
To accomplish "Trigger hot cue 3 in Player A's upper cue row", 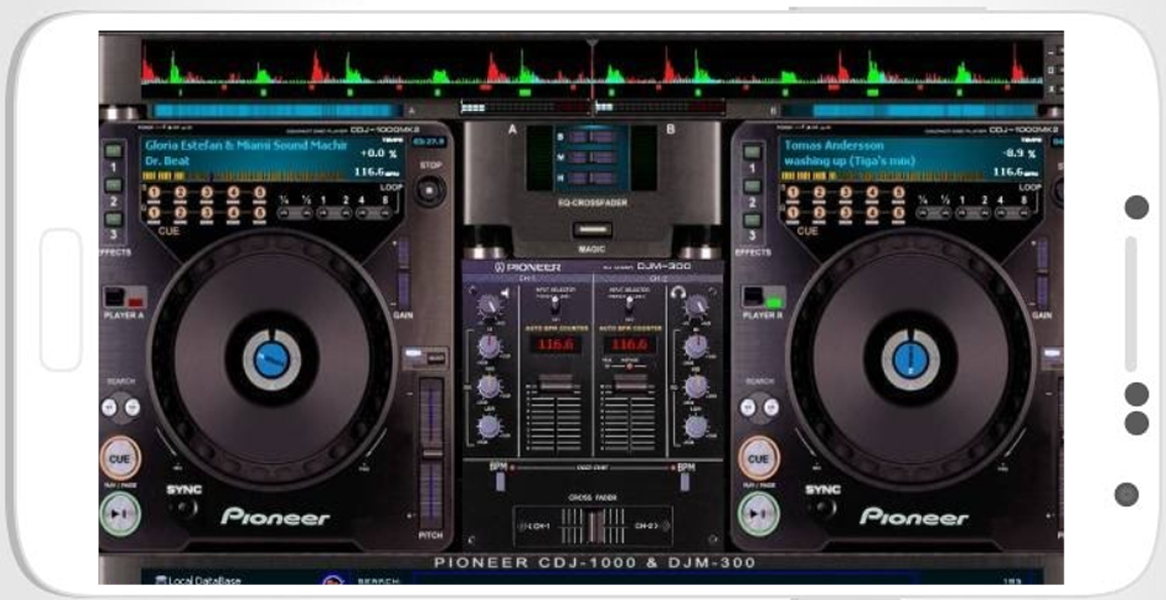I will tap(207, 193).
